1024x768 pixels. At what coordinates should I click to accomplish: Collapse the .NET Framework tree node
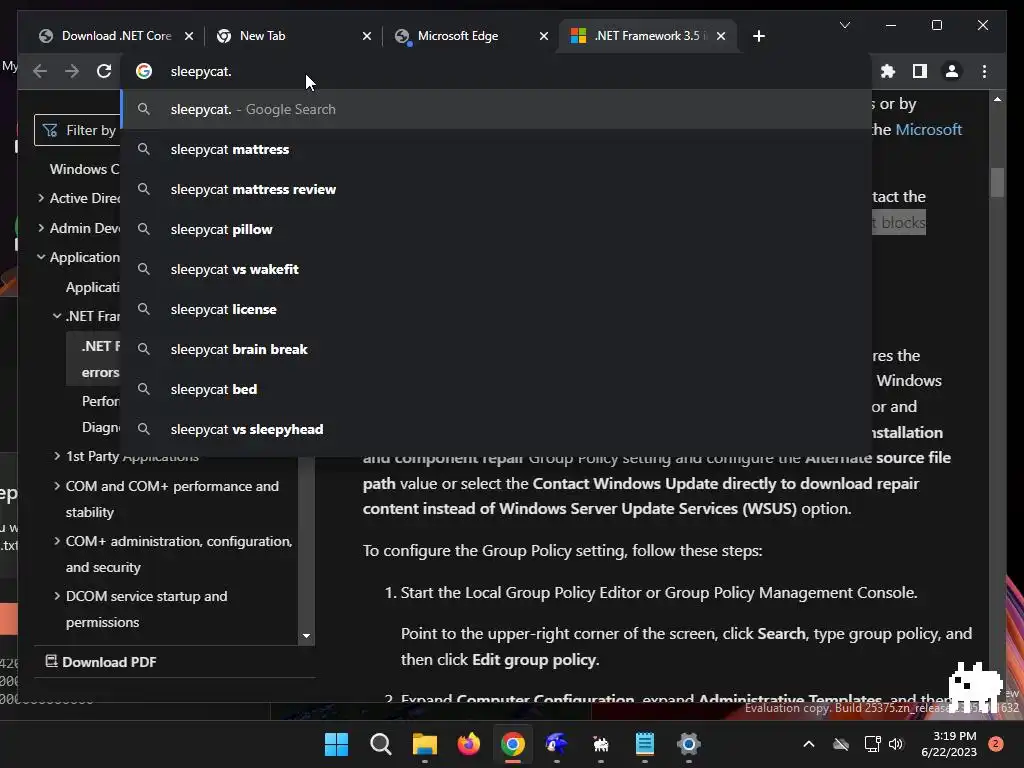(57, 316)
